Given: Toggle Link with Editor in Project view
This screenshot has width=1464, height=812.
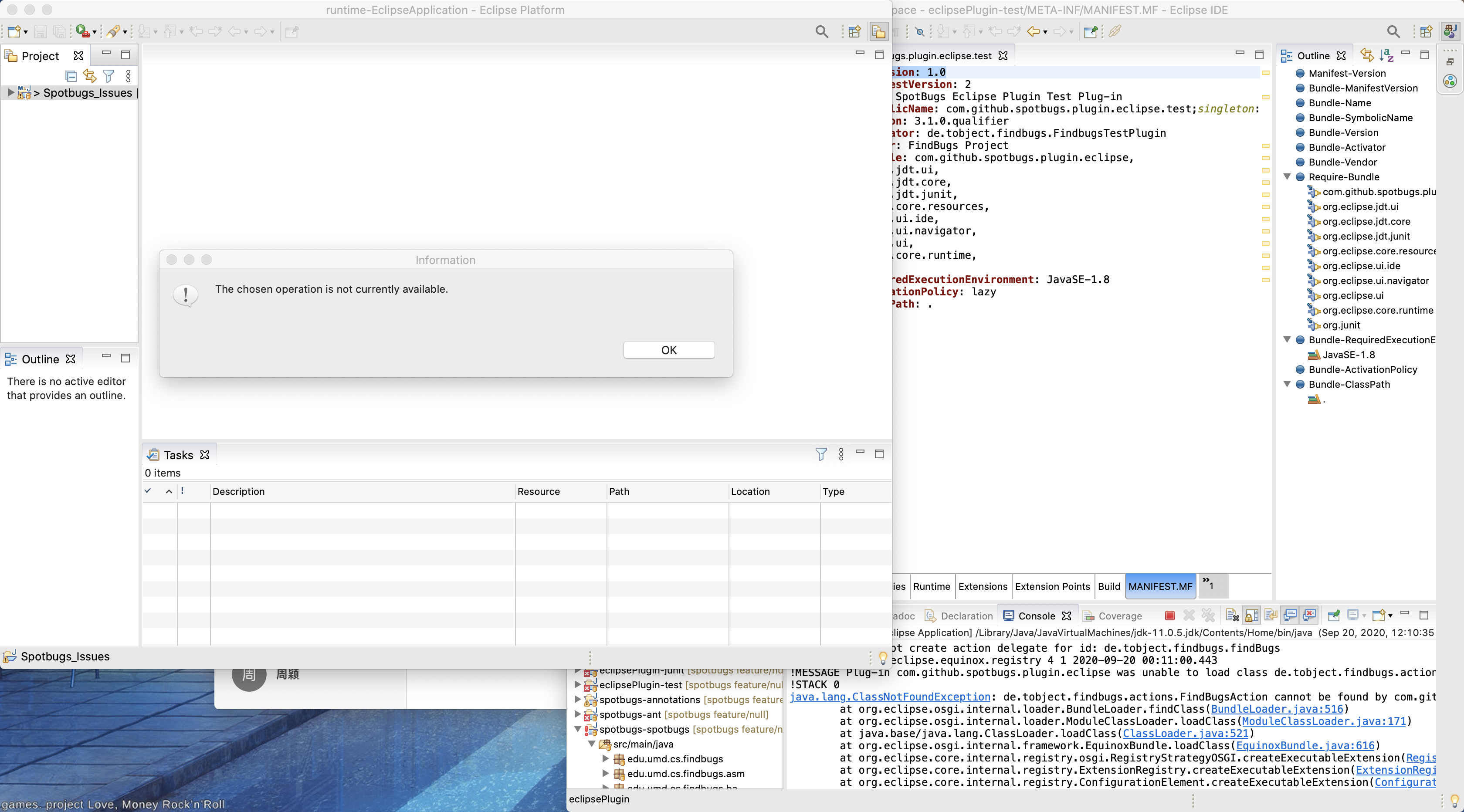Looking at the screenshot, I should [x=89, y=75].
